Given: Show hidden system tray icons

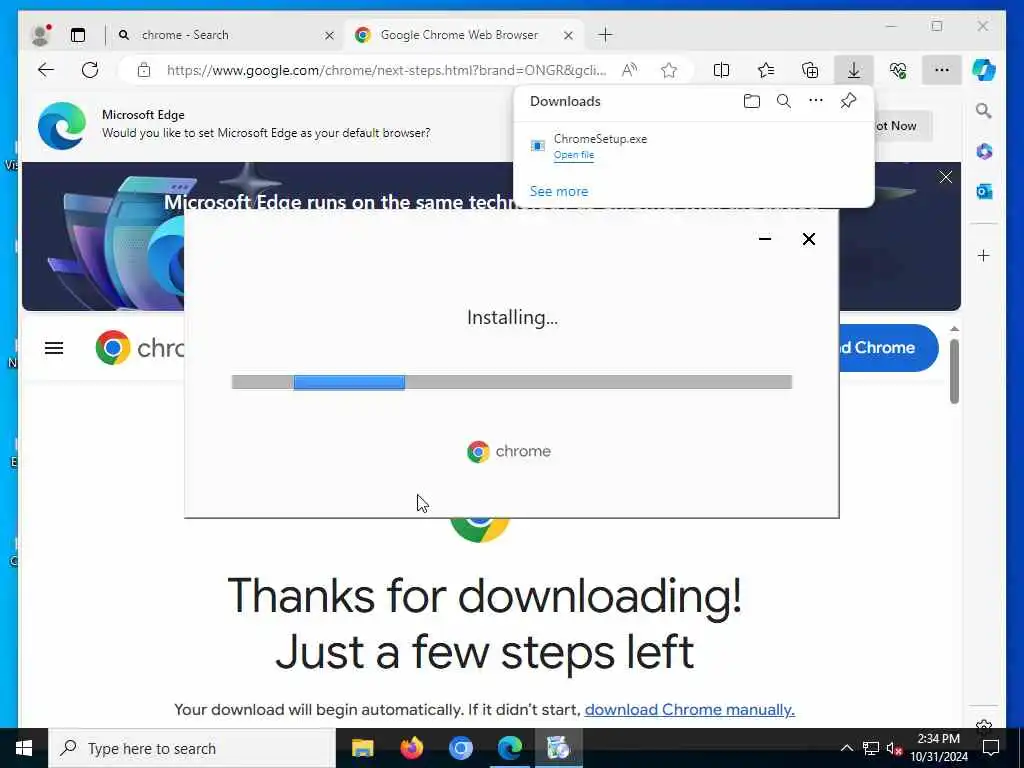Looking at the screenshot, I should tap(846, 748).
